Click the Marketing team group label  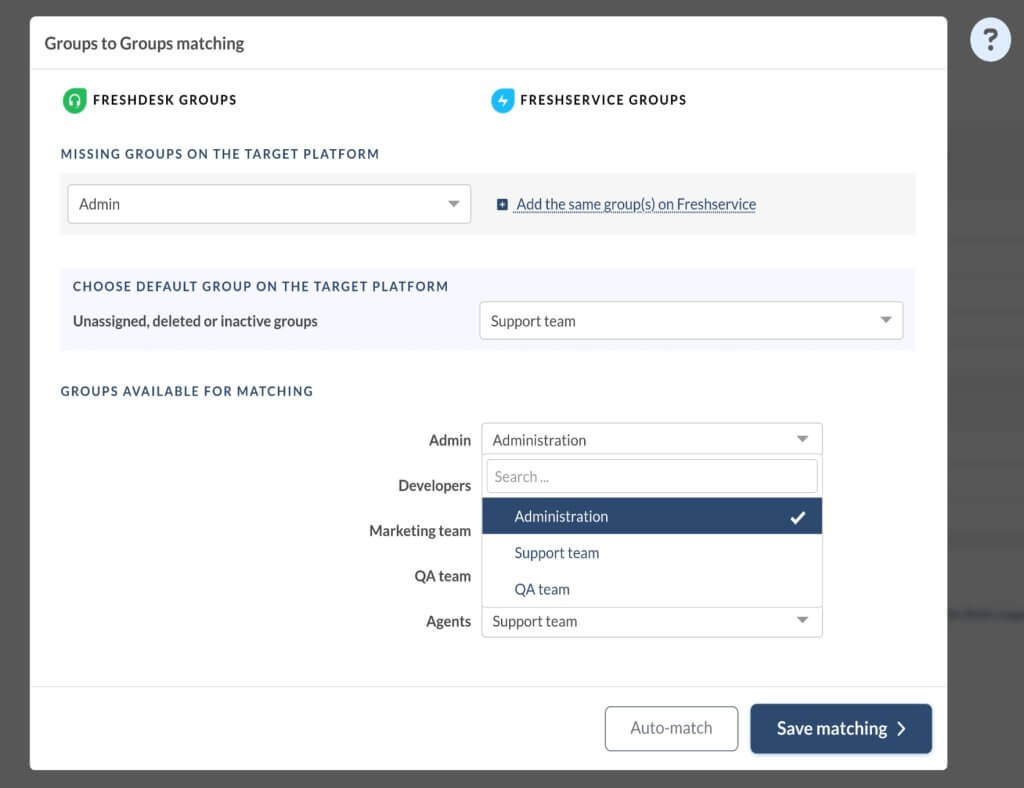tap(420, 531)
